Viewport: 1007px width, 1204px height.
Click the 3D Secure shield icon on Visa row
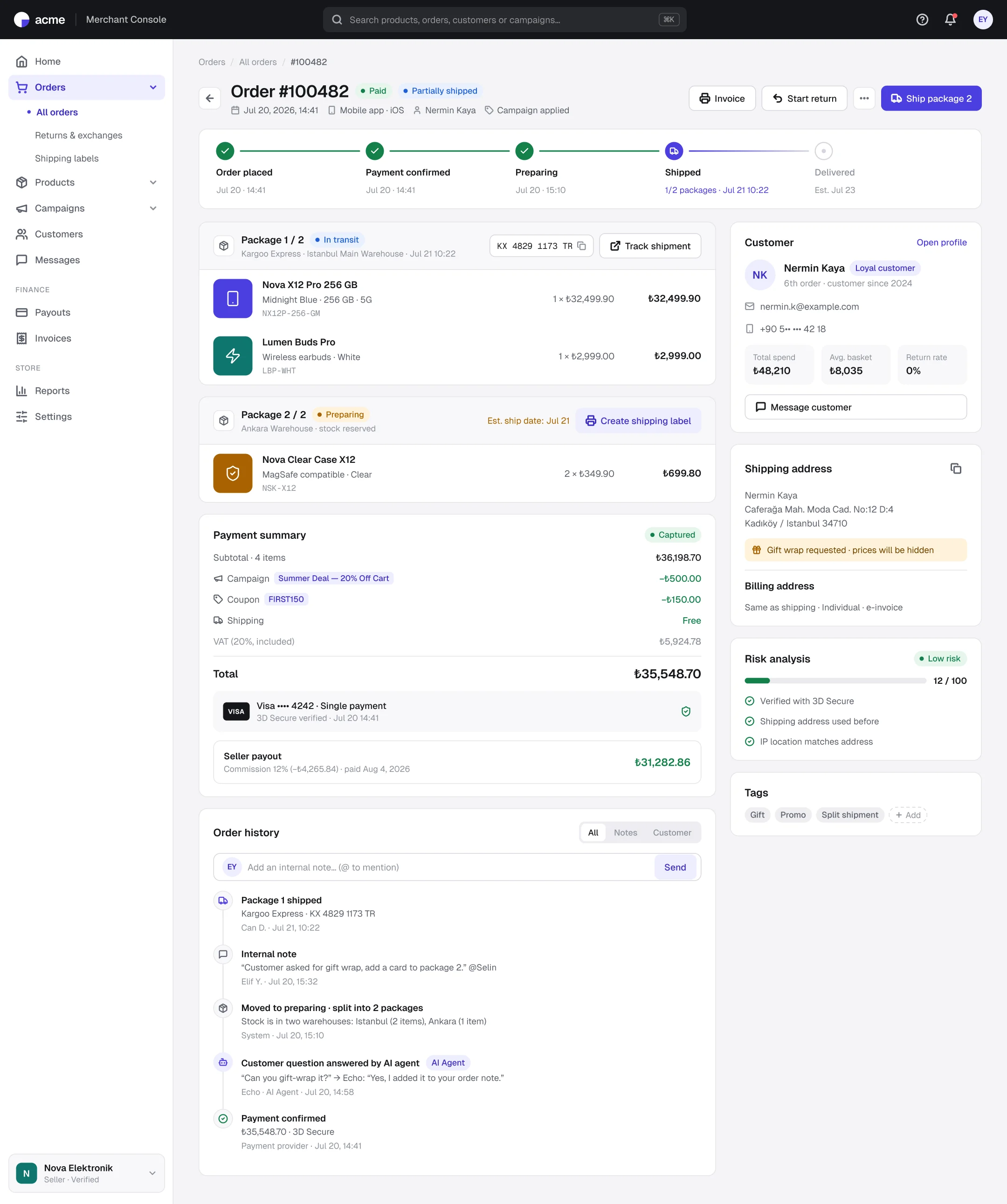[x=685, y=711]
